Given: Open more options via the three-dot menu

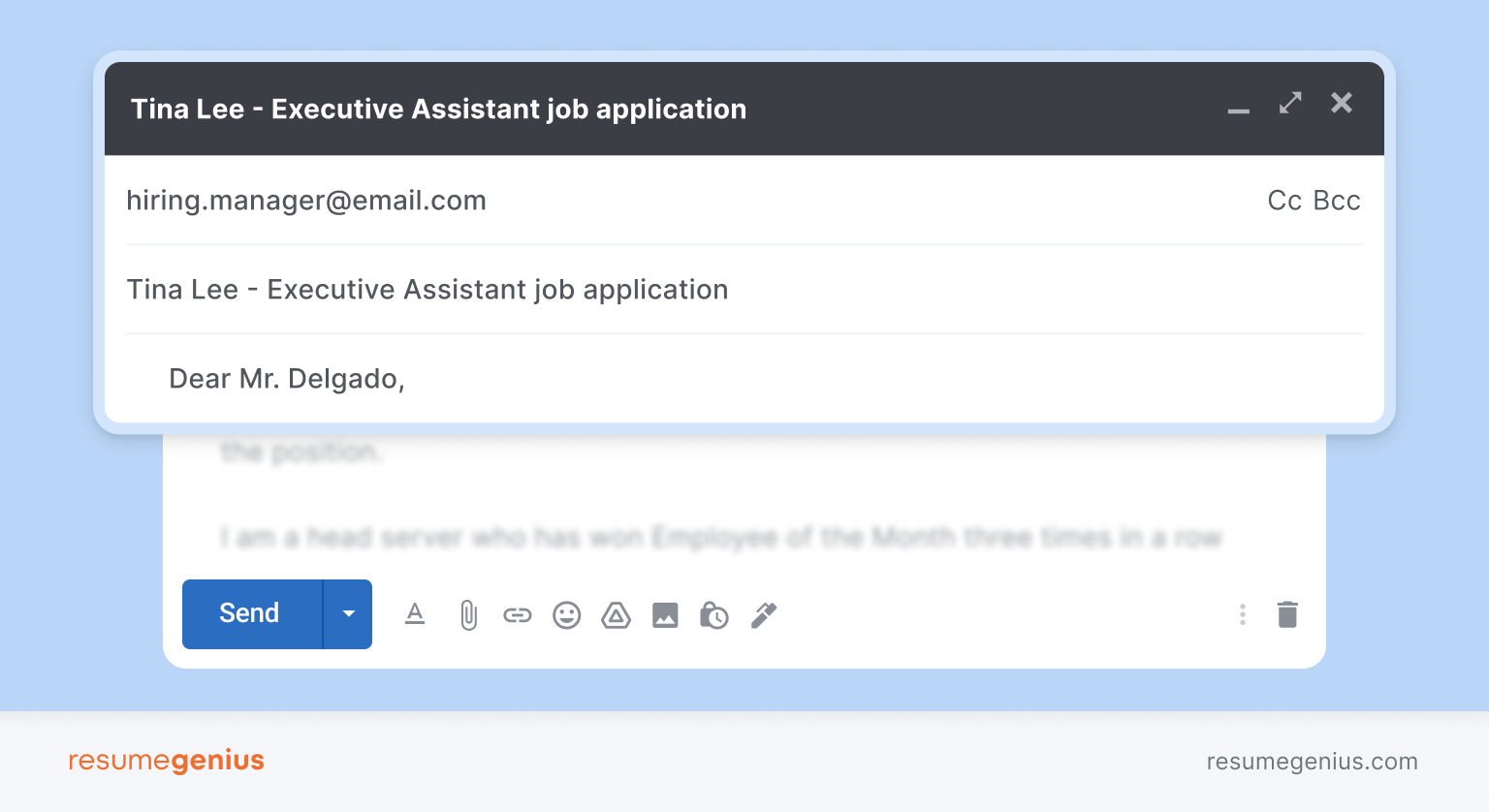Looking at the screenshot, I should tap(1243, 614).
